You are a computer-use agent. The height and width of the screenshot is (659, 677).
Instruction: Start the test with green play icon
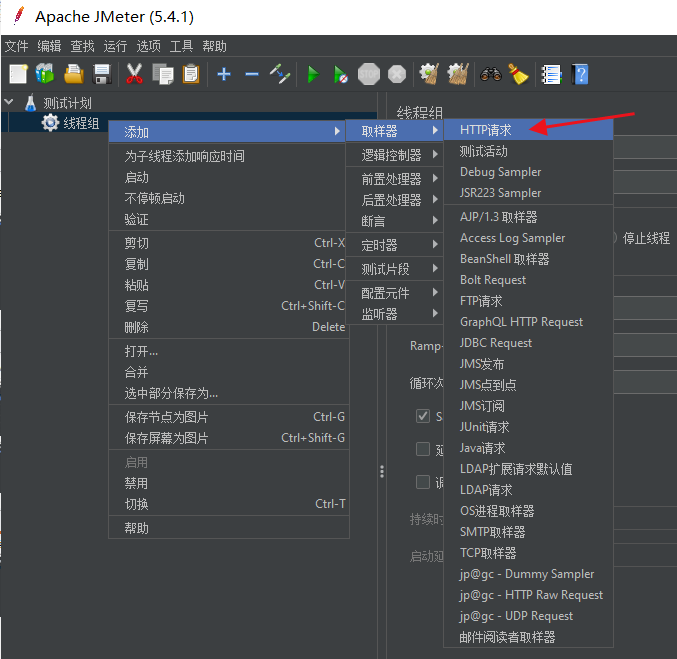tap(313, 74)
